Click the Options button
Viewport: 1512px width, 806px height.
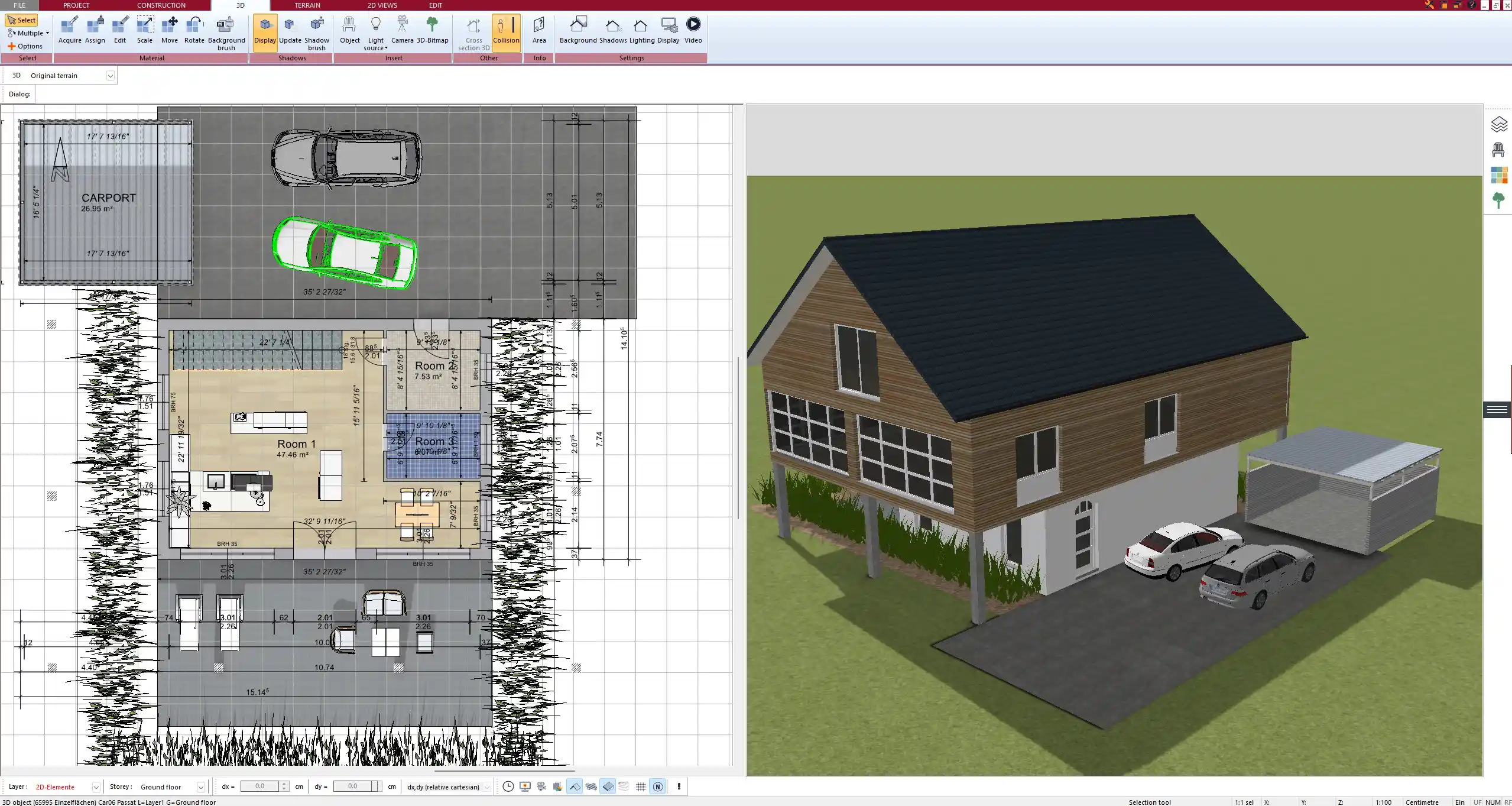pos(25,46)
